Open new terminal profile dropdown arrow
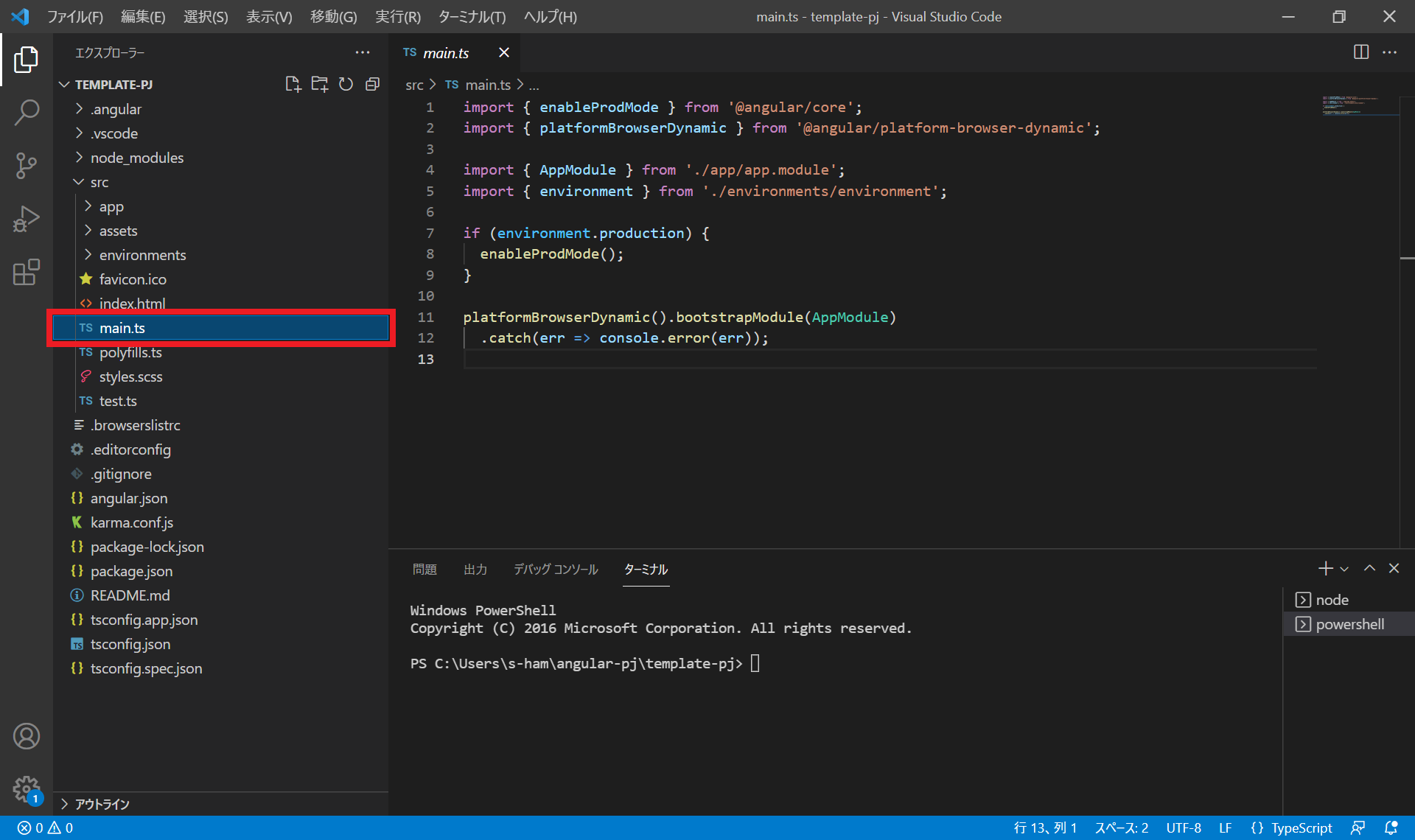Screen dimensions: 1415x840 pyautogui.click(x=1344, y=569)
